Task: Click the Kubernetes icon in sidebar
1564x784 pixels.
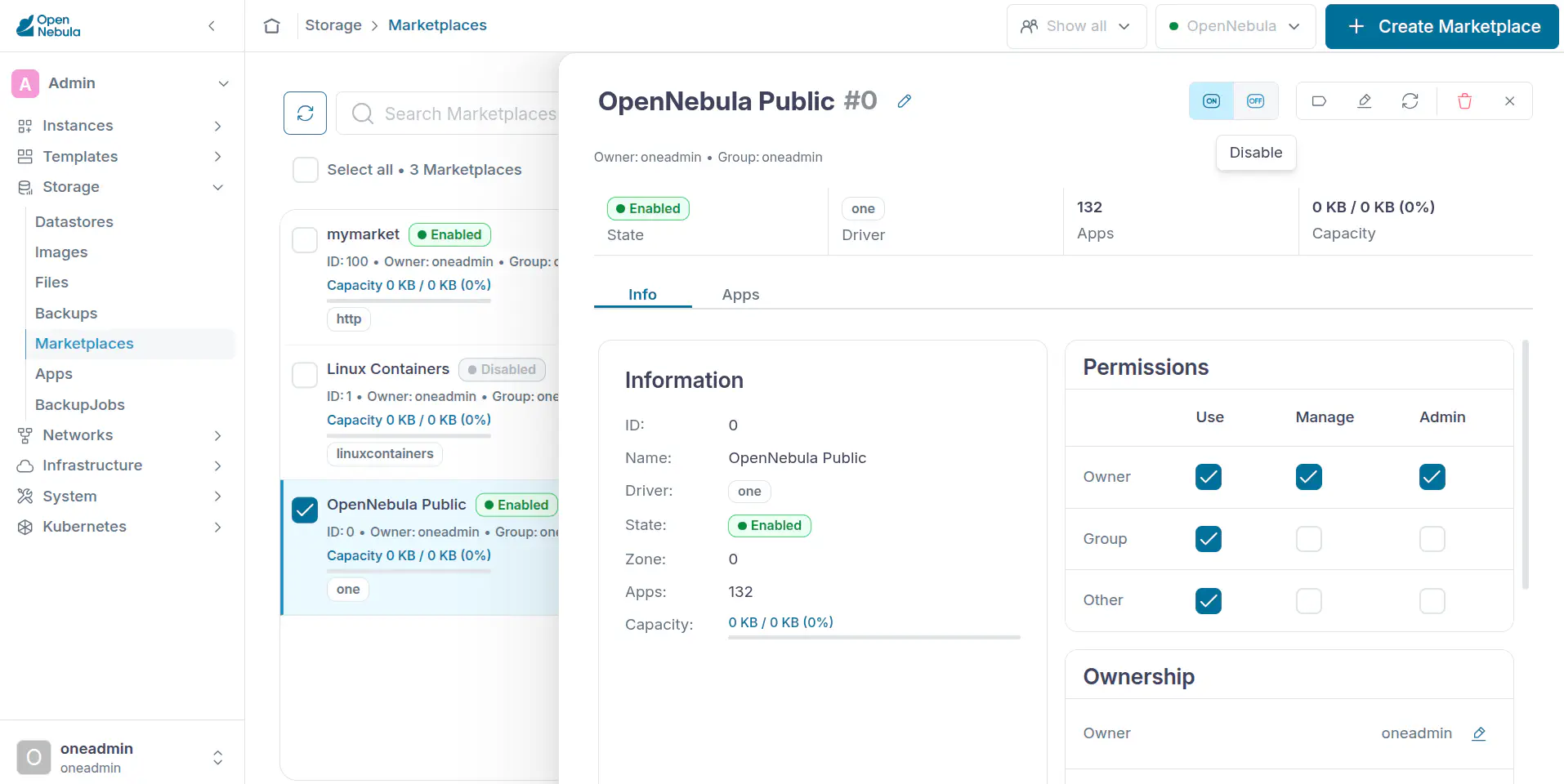Action: tap(25, 527)
